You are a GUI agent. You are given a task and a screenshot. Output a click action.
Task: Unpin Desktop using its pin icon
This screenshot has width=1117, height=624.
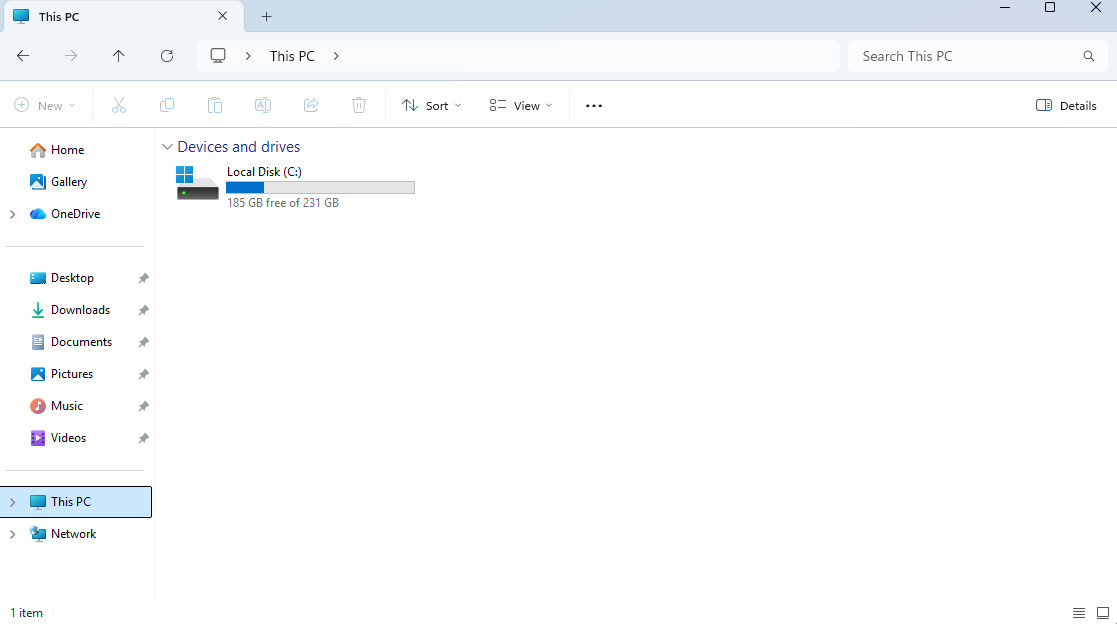[143, 278]
